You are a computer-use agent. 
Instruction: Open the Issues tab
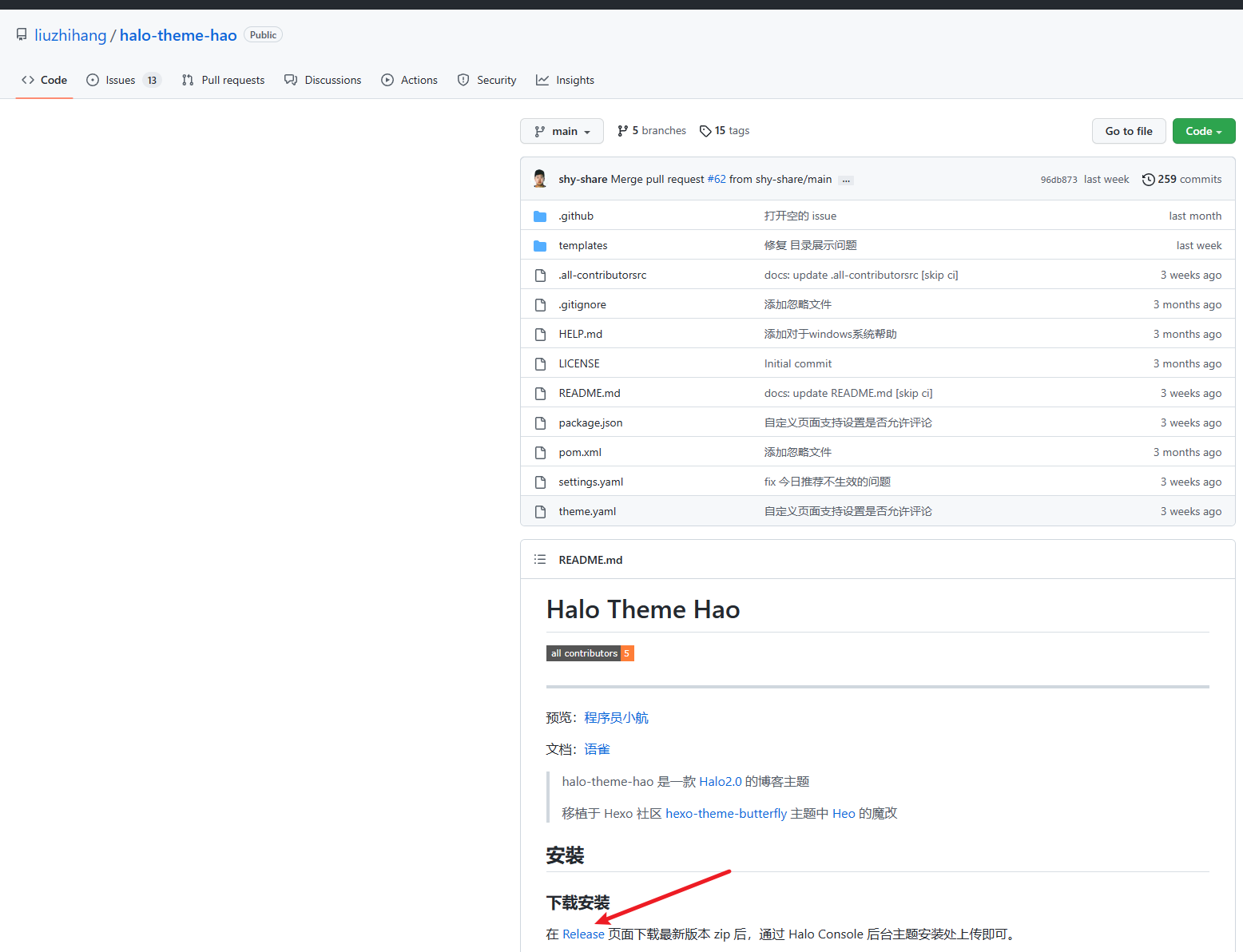pos(124,80)
